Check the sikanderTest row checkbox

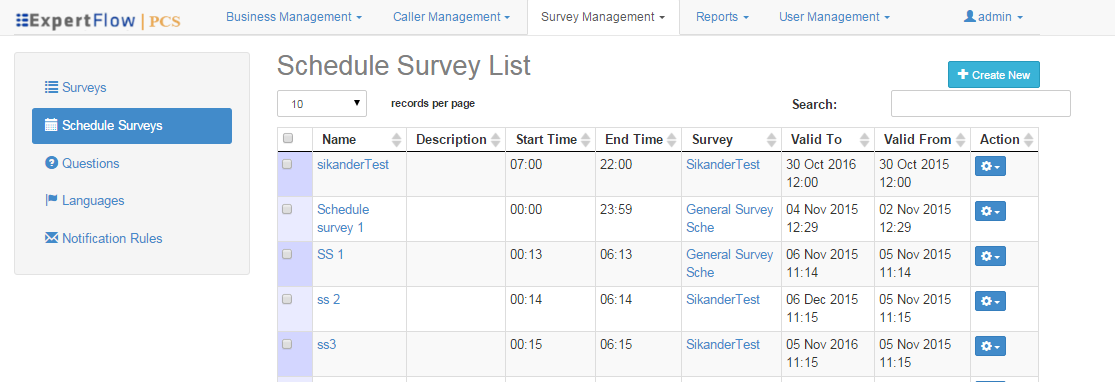click(x=287, y=164)
